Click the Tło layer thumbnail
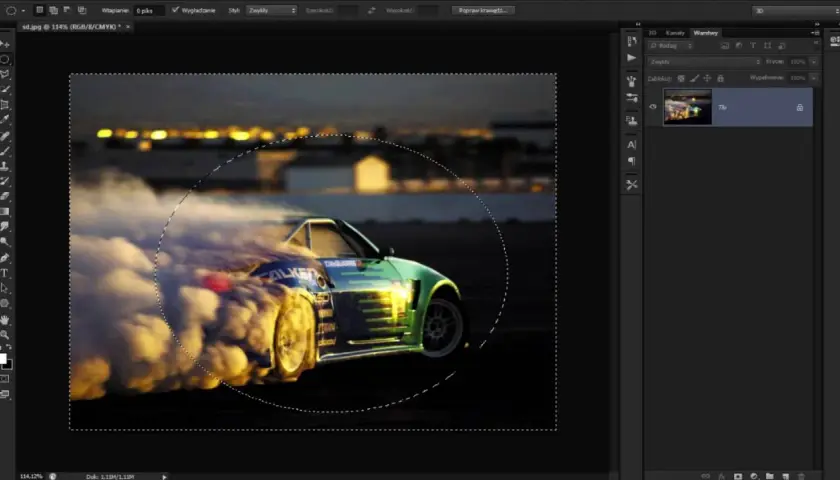Viewport: 840px width, 480px height. (x=688, y=107)
